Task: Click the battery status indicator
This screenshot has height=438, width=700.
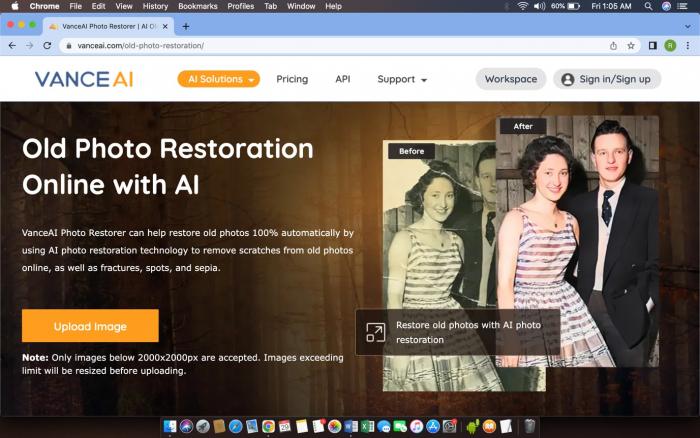Action: [565, 6]
